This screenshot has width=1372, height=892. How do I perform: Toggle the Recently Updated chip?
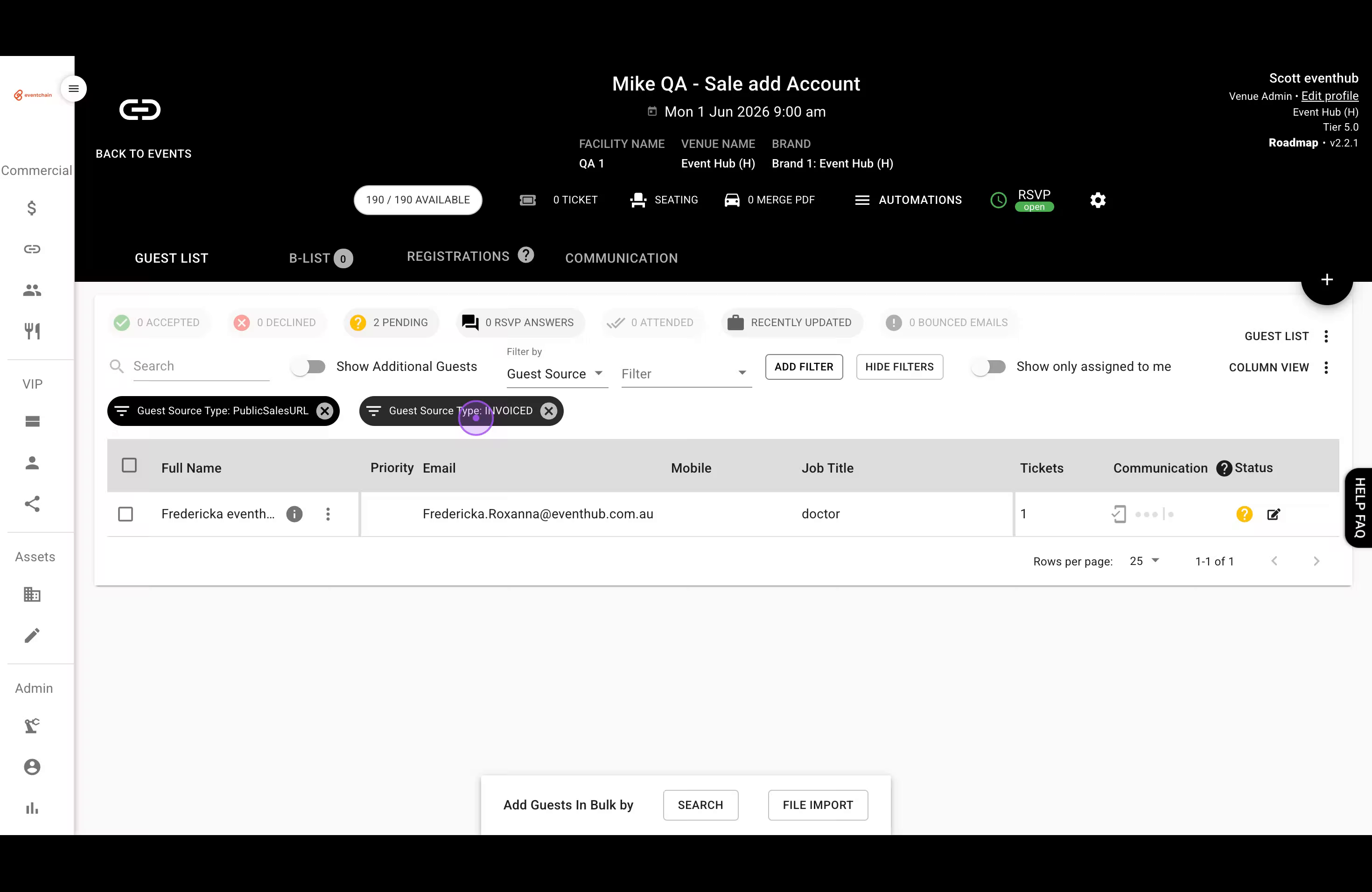[791, 323]
